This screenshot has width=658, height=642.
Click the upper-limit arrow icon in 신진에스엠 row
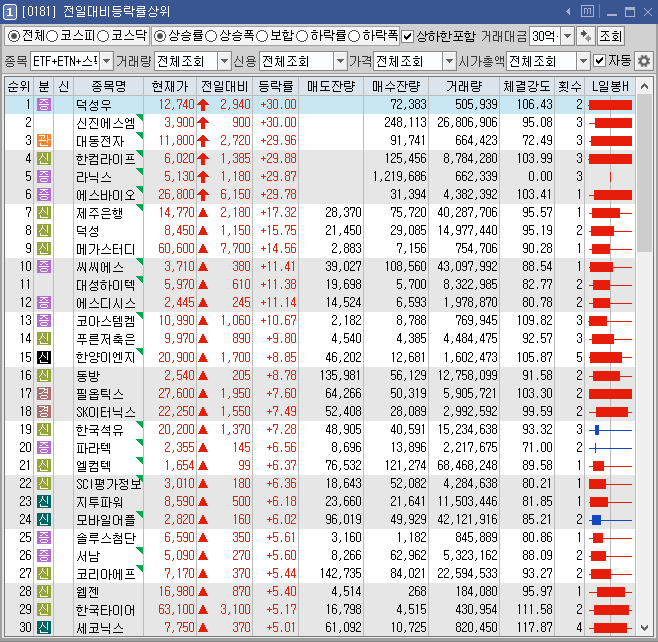[203, 123]
